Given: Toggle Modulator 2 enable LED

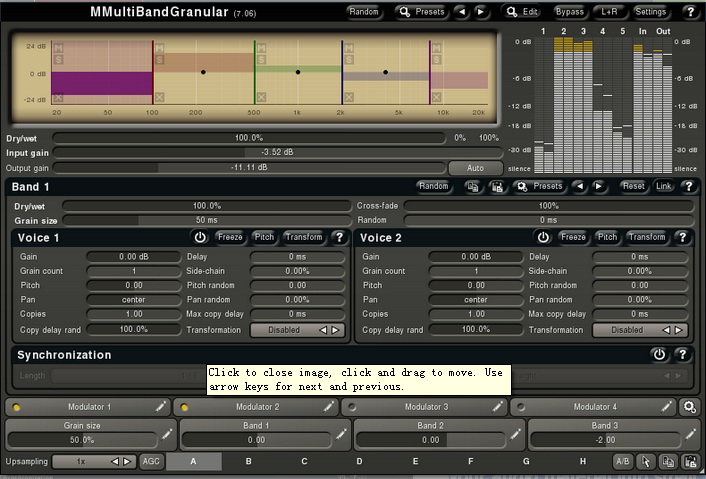Looking at the screenshot, I should [x=184, y=407].
